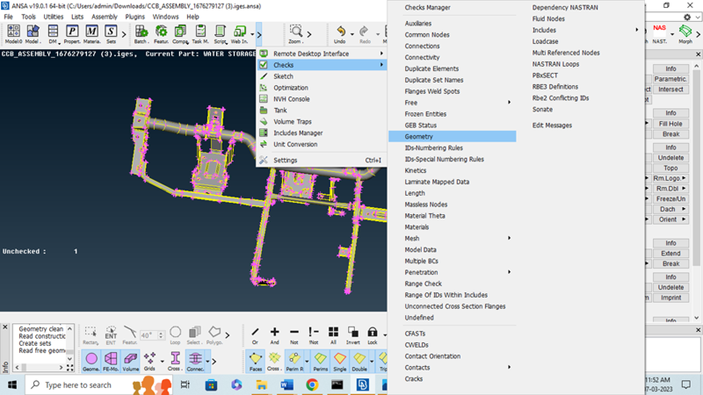Click the Topo button
Image resolution: width=703 pixels, height=395 pixels.
pos(671,168)
